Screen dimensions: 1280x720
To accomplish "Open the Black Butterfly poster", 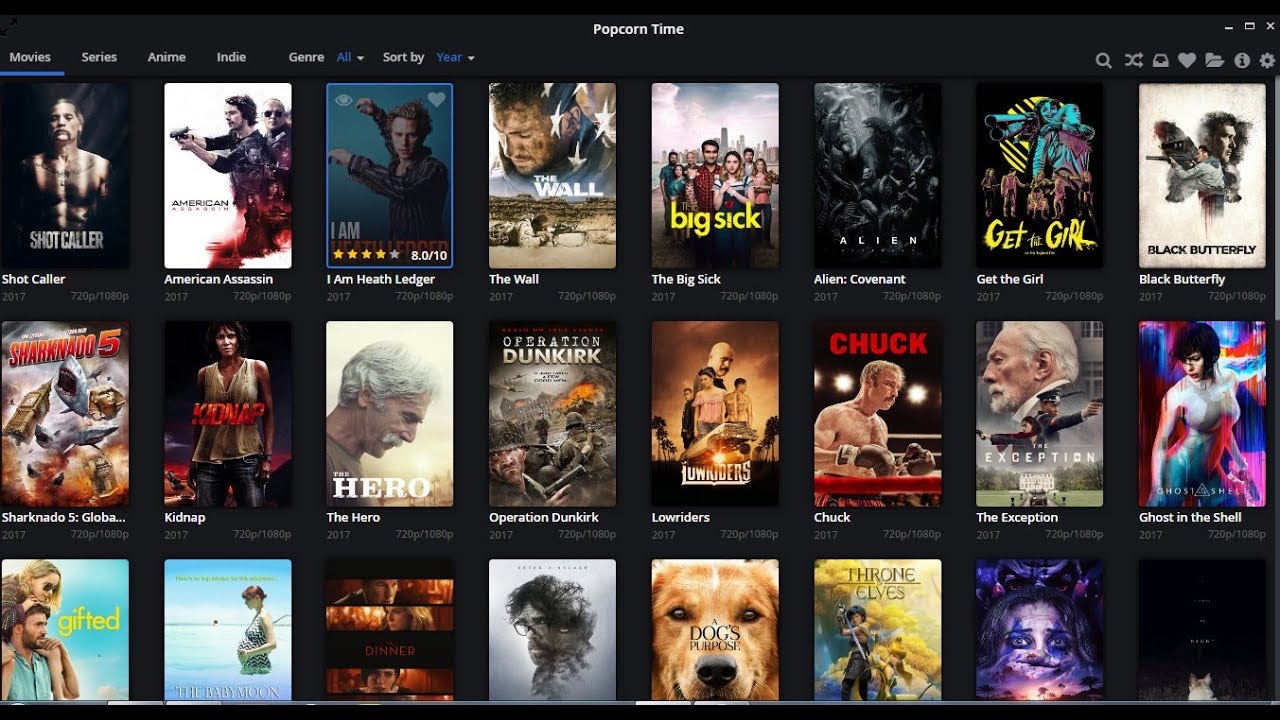I will 1202,176.
